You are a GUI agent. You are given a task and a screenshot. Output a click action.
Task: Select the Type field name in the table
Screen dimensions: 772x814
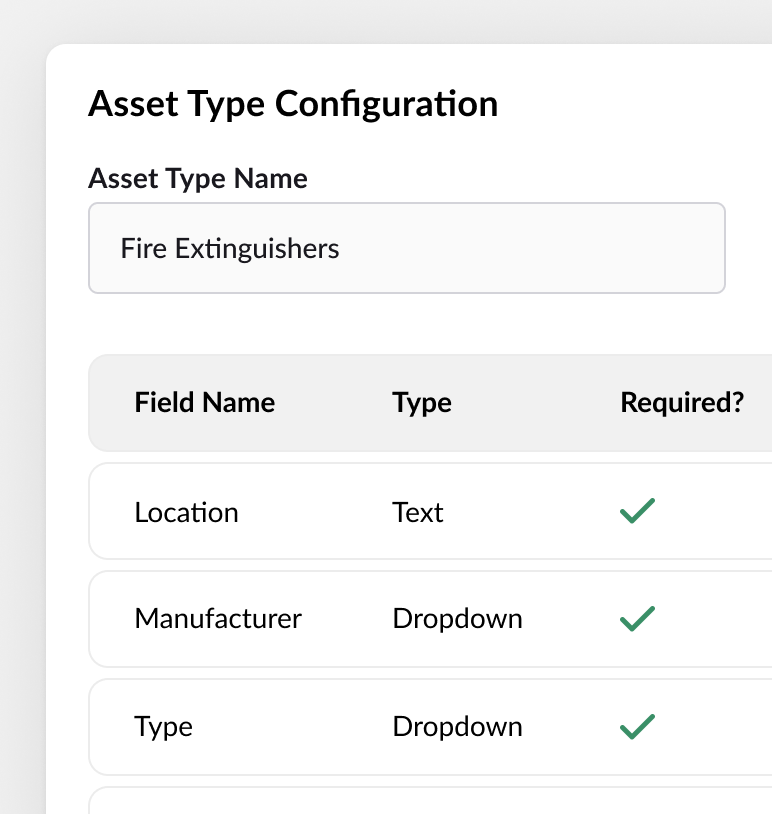point(163,727)
